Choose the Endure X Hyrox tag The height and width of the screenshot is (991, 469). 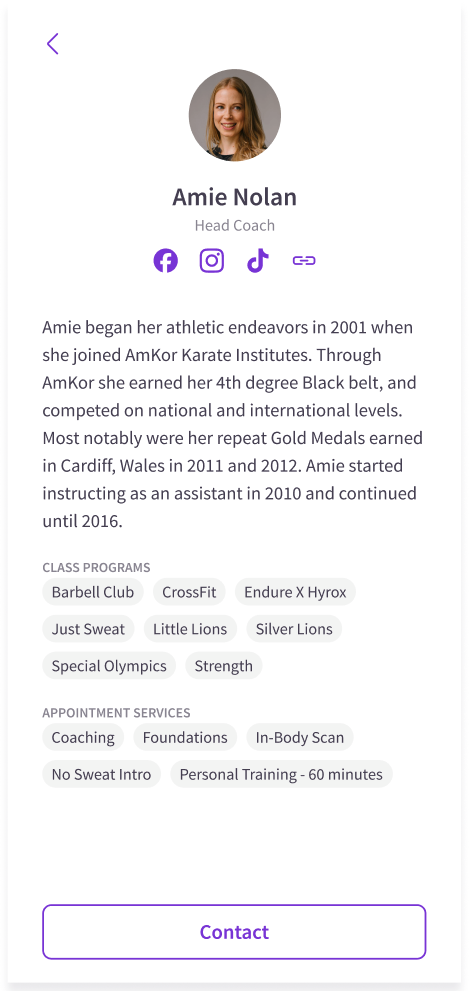(295, 592)
